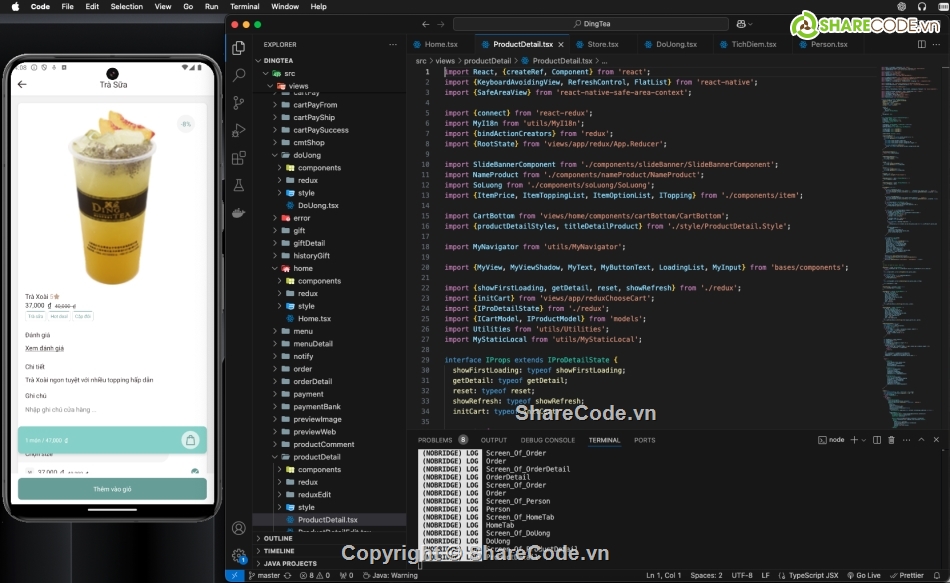Show the DEBUG CONSOLE panel tab
The width and height of the screenshot is (950, 583).
[548, 440]
